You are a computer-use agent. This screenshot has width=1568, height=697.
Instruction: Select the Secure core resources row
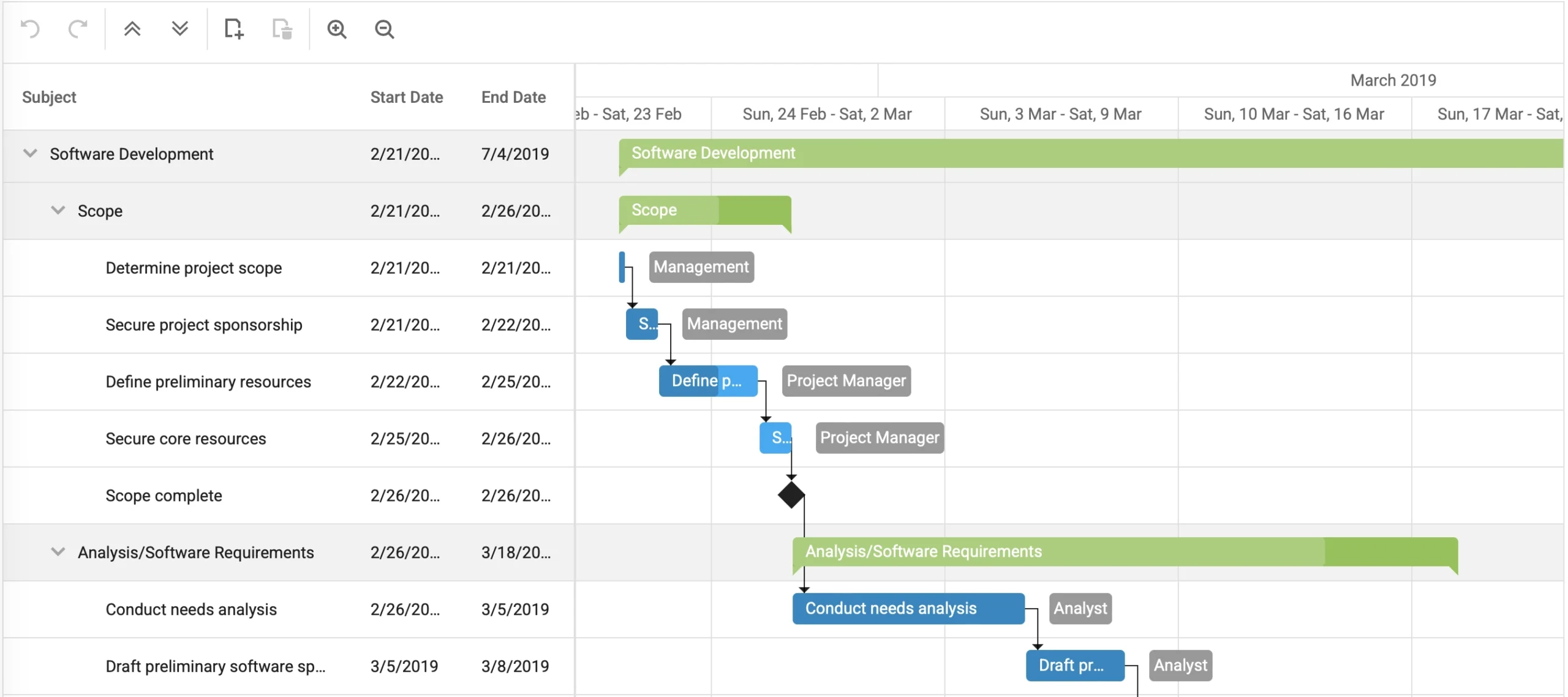pyautogui.click(x=185, y=438)
